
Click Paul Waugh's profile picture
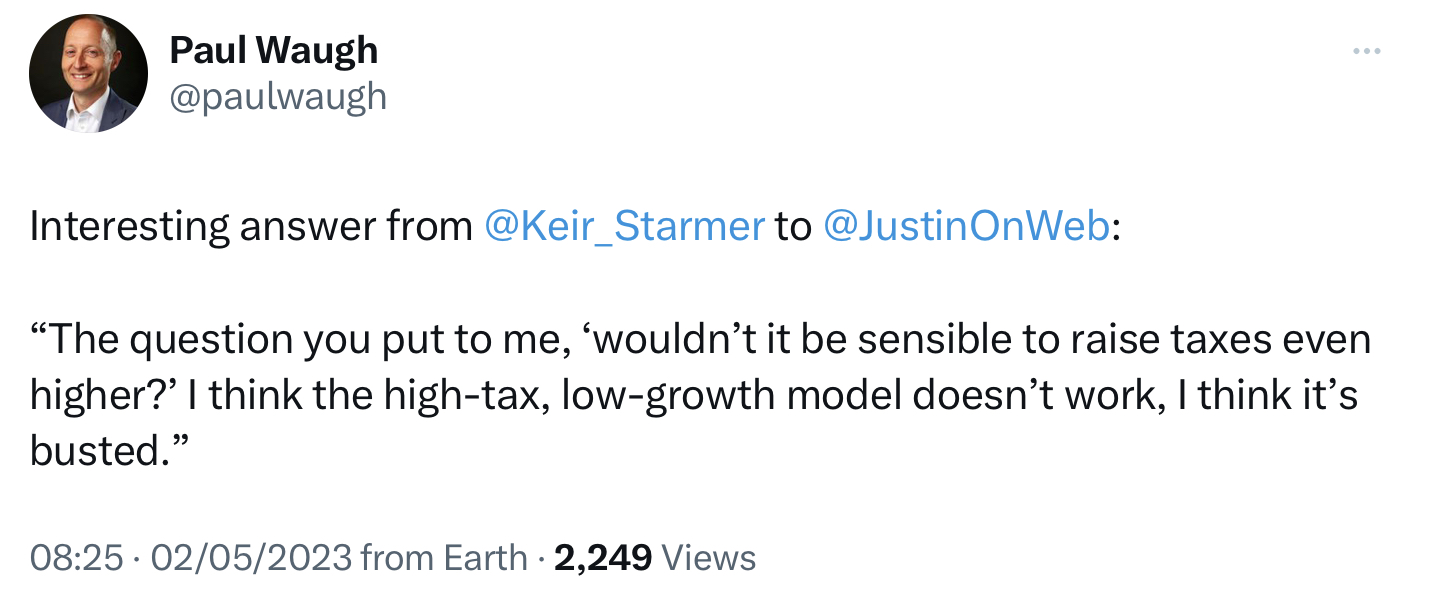[88, 73]
